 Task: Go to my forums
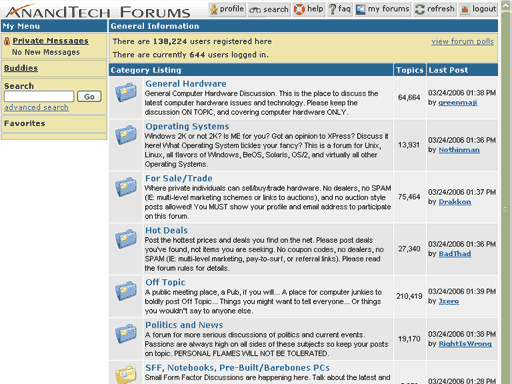coord(382,9)
